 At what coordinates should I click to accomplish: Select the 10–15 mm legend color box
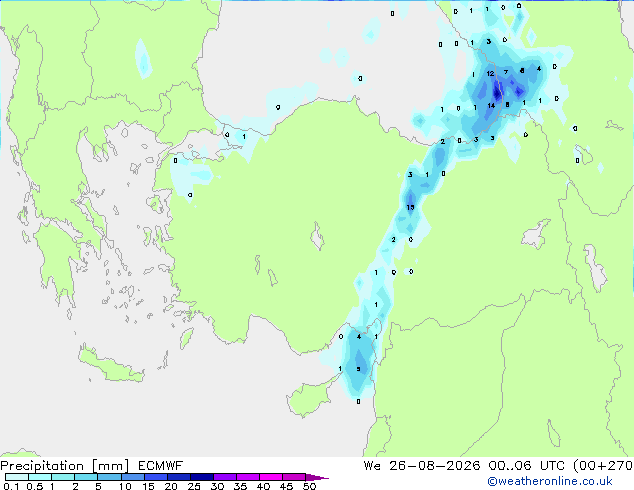pos(132,477)
